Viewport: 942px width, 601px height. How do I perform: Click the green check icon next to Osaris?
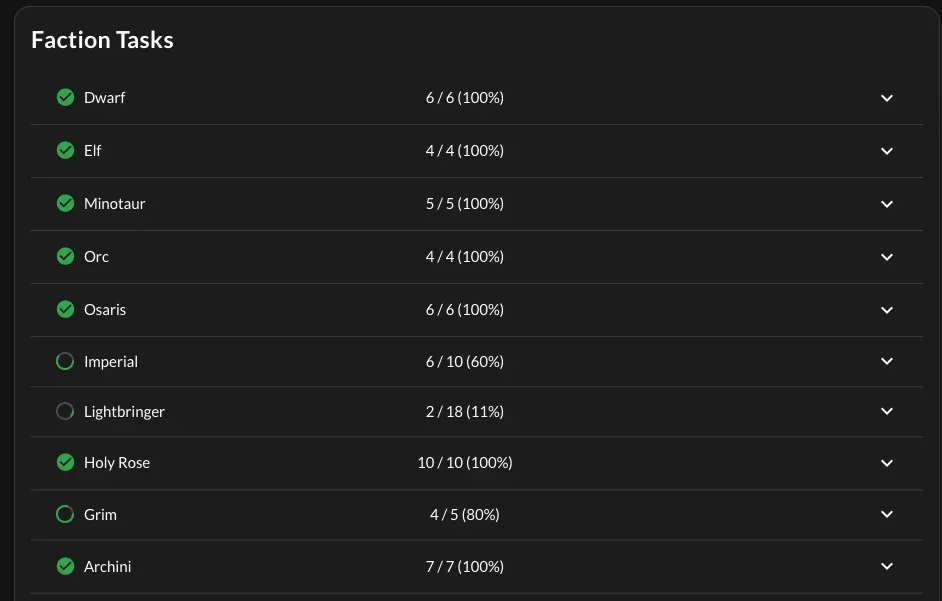click(65, 309)
